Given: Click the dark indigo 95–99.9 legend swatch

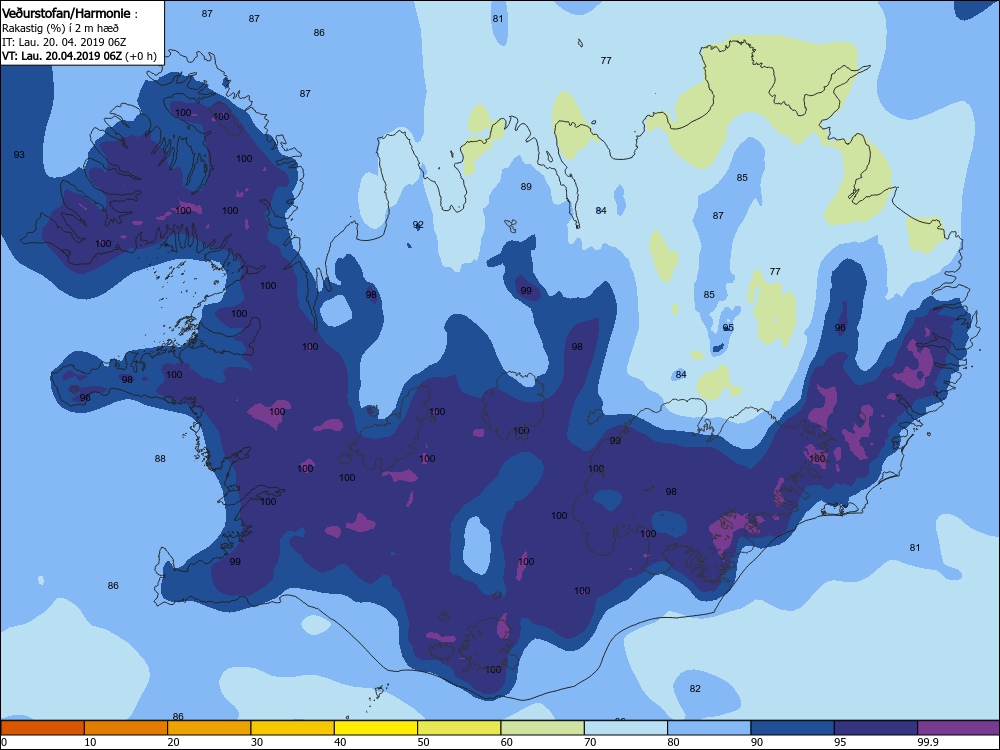Looking at the screenshot, I should pos(876,728).
